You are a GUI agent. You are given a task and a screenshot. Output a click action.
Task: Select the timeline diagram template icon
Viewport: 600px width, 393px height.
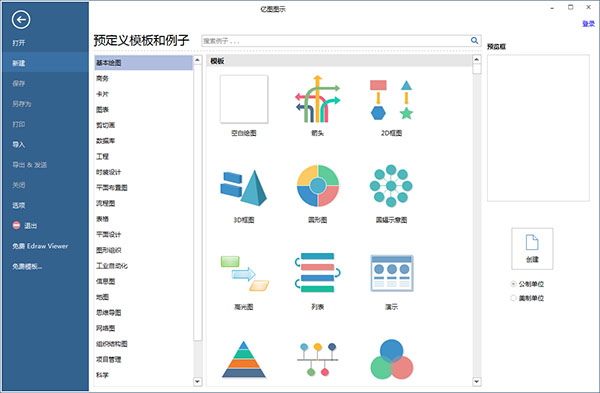(x=318, y=359)
